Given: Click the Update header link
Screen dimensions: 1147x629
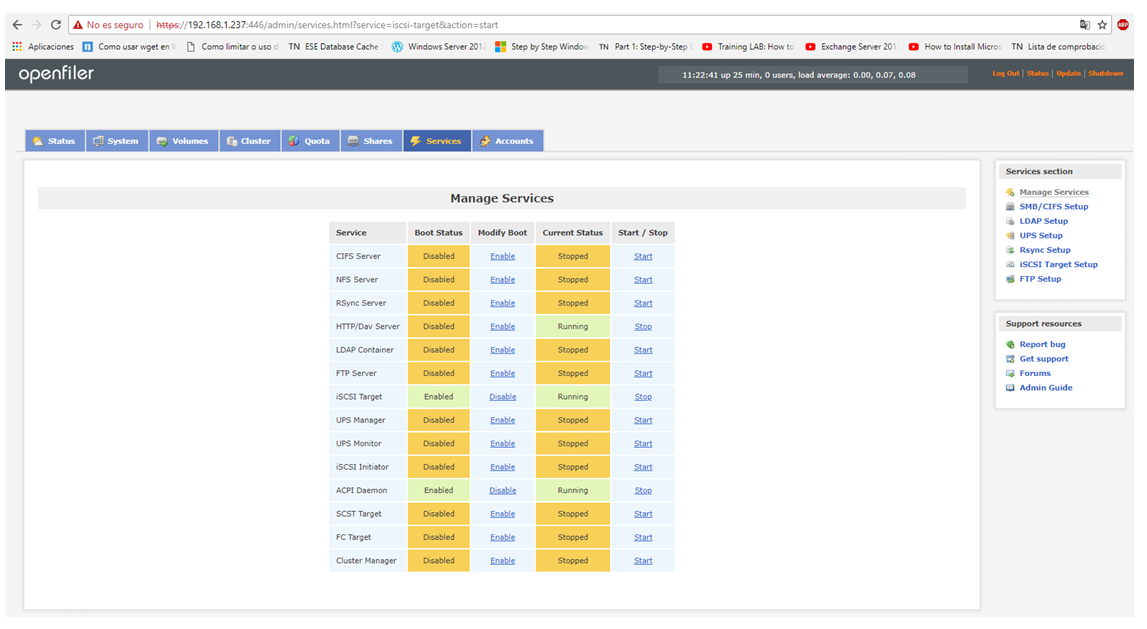Looking at the screenshot, I should point(1068,73).
